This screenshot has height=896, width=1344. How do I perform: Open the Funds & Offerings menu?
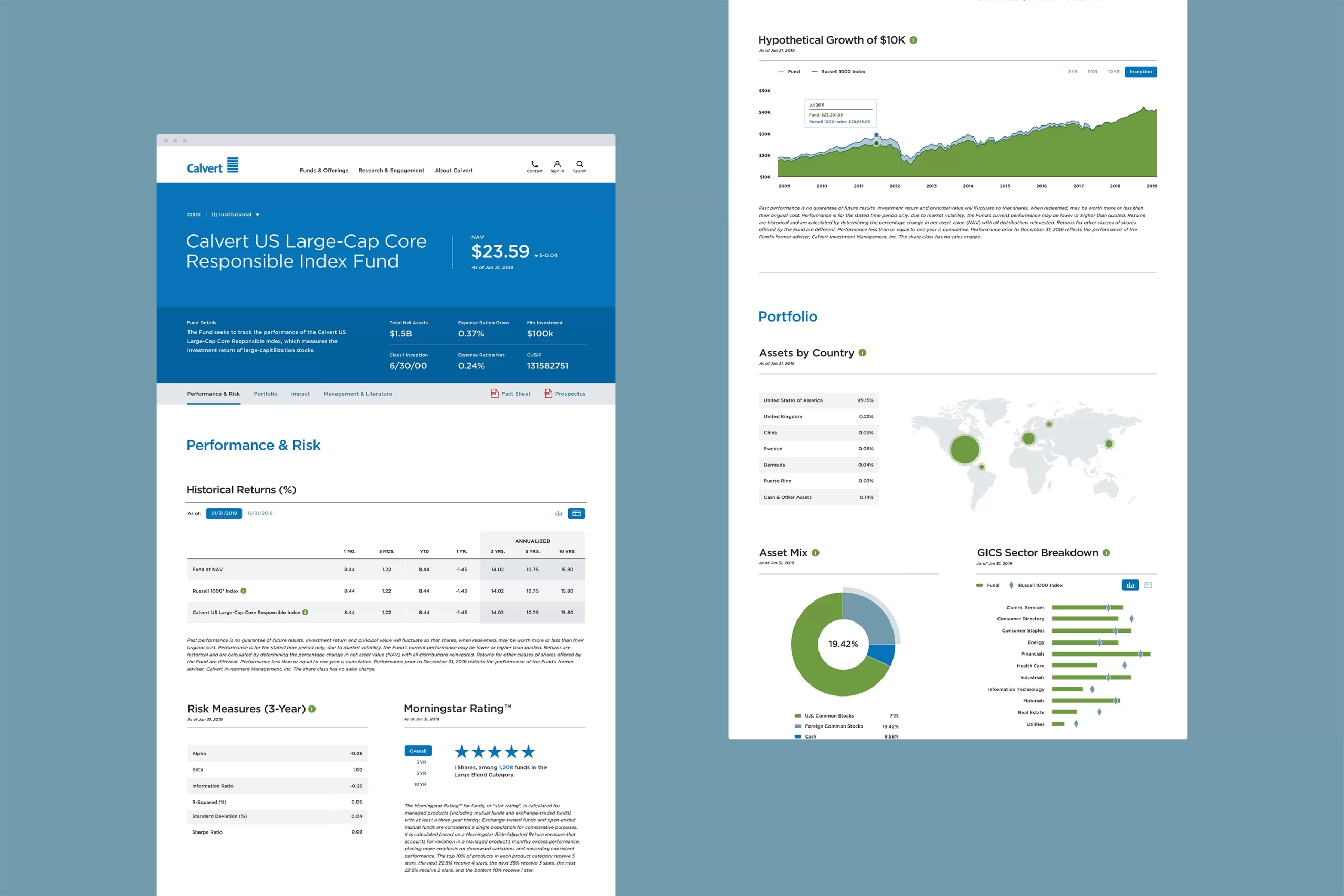[x=324, y=170]
